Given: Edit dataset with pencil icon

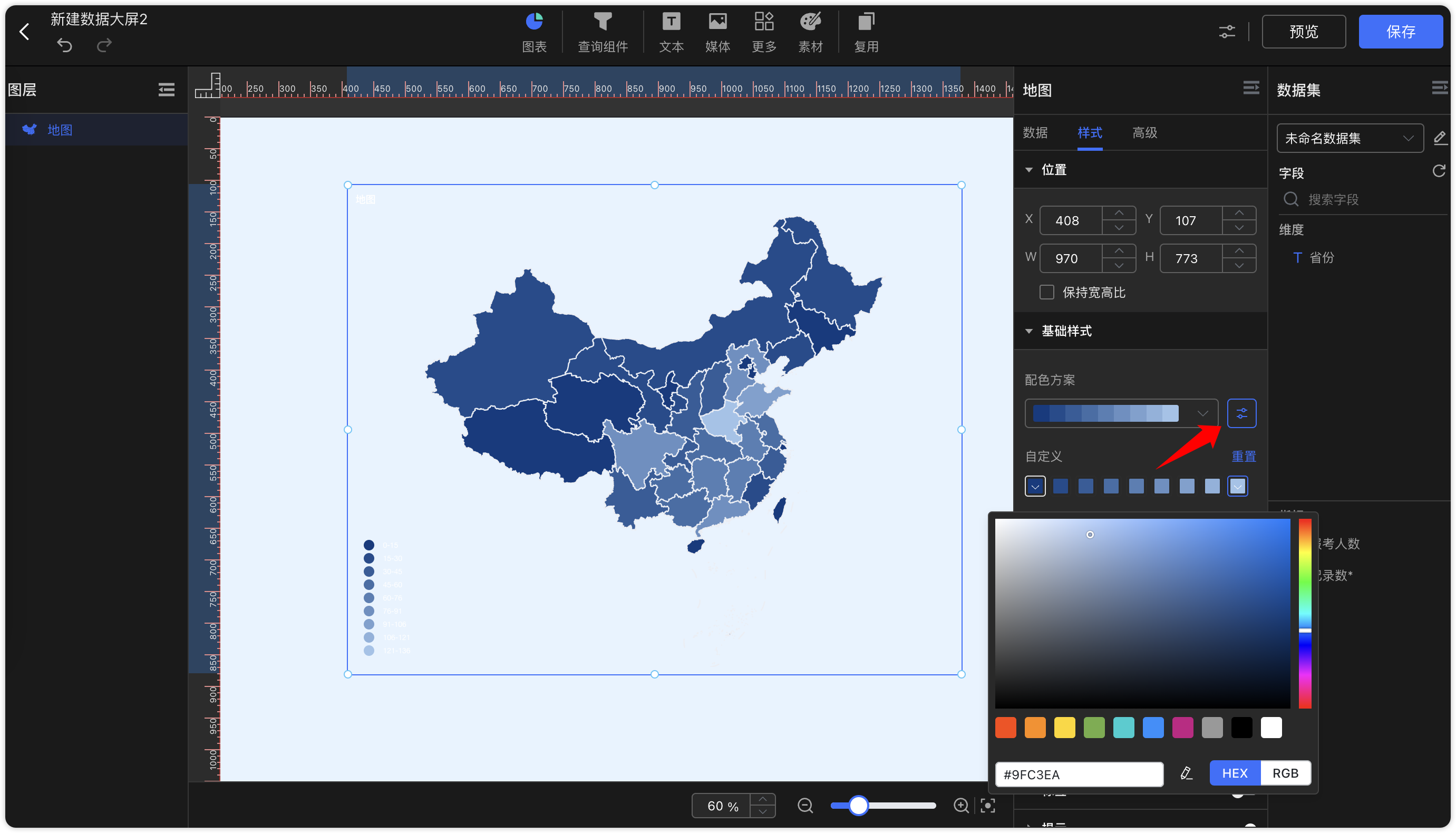Looking at the screenshot, I should [1440, 138].
